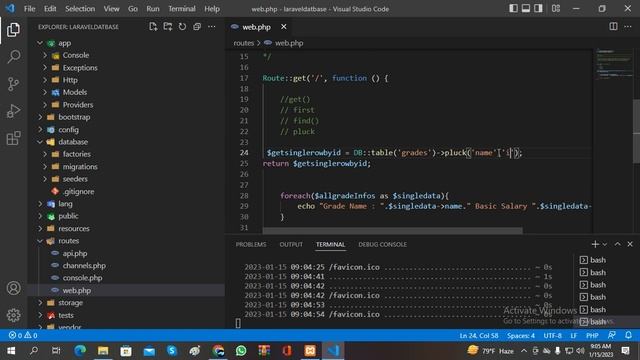Open the Explorer view in activity bar
Screen dimensions: 640x360
(x=13, y=30)
